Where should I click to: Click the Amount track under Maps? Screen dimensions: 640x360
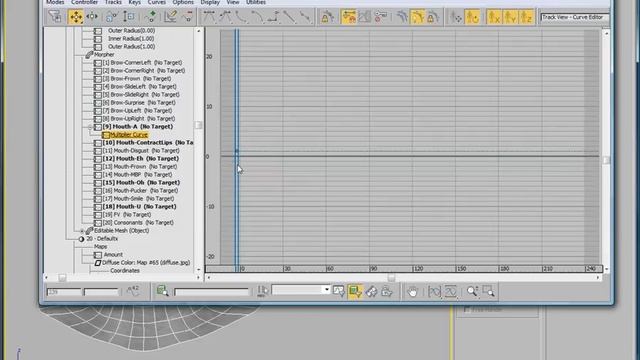coord(113,254)
